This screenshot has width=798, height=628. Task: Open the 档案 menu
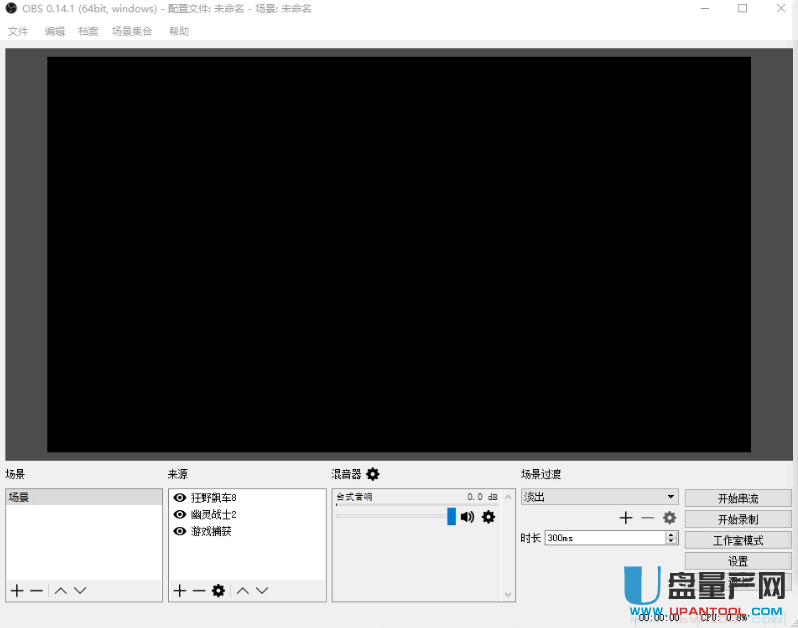click(x=88, y=31)
